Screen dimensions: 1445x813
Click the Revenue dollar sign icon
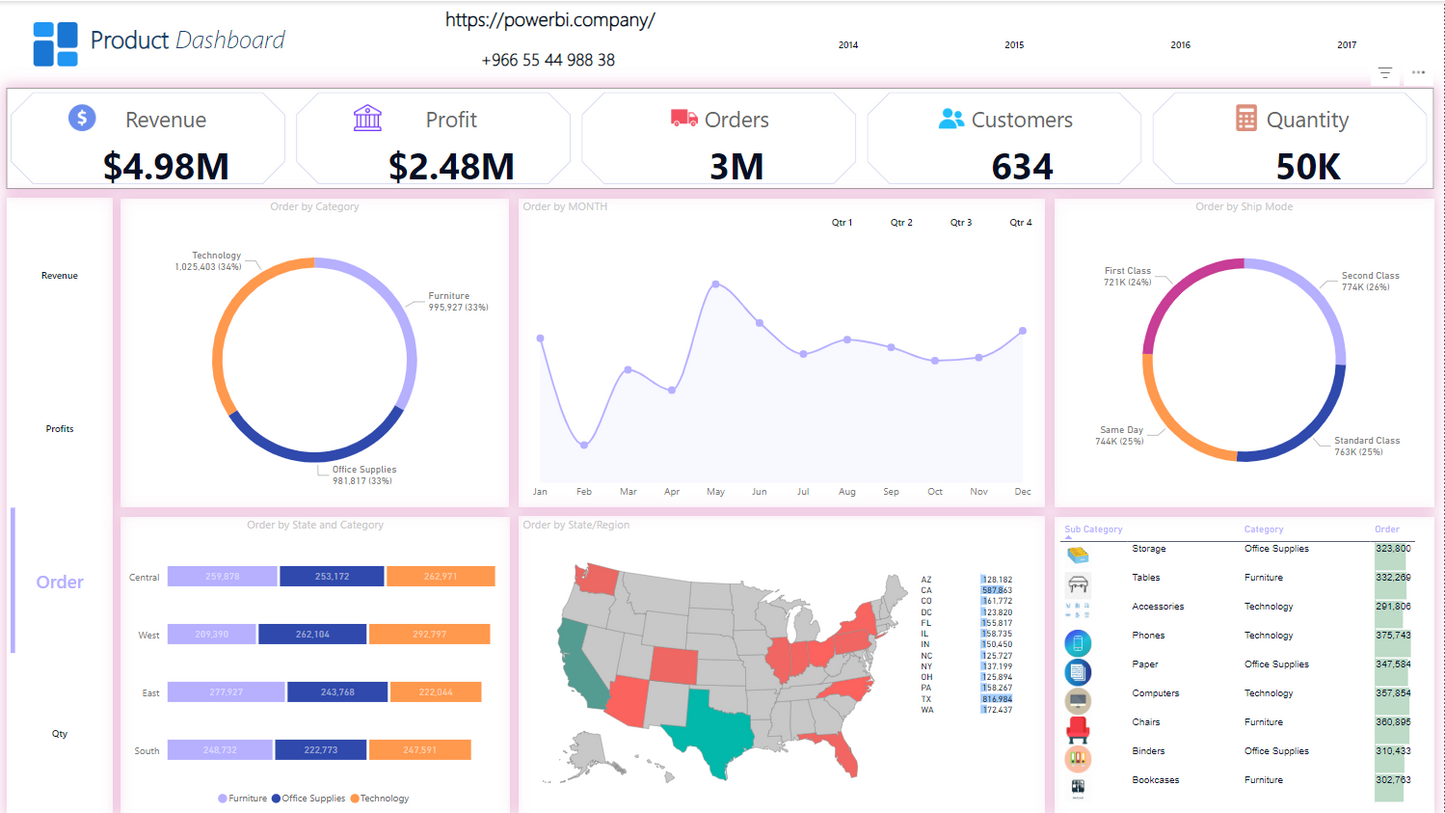click(82, 118)
